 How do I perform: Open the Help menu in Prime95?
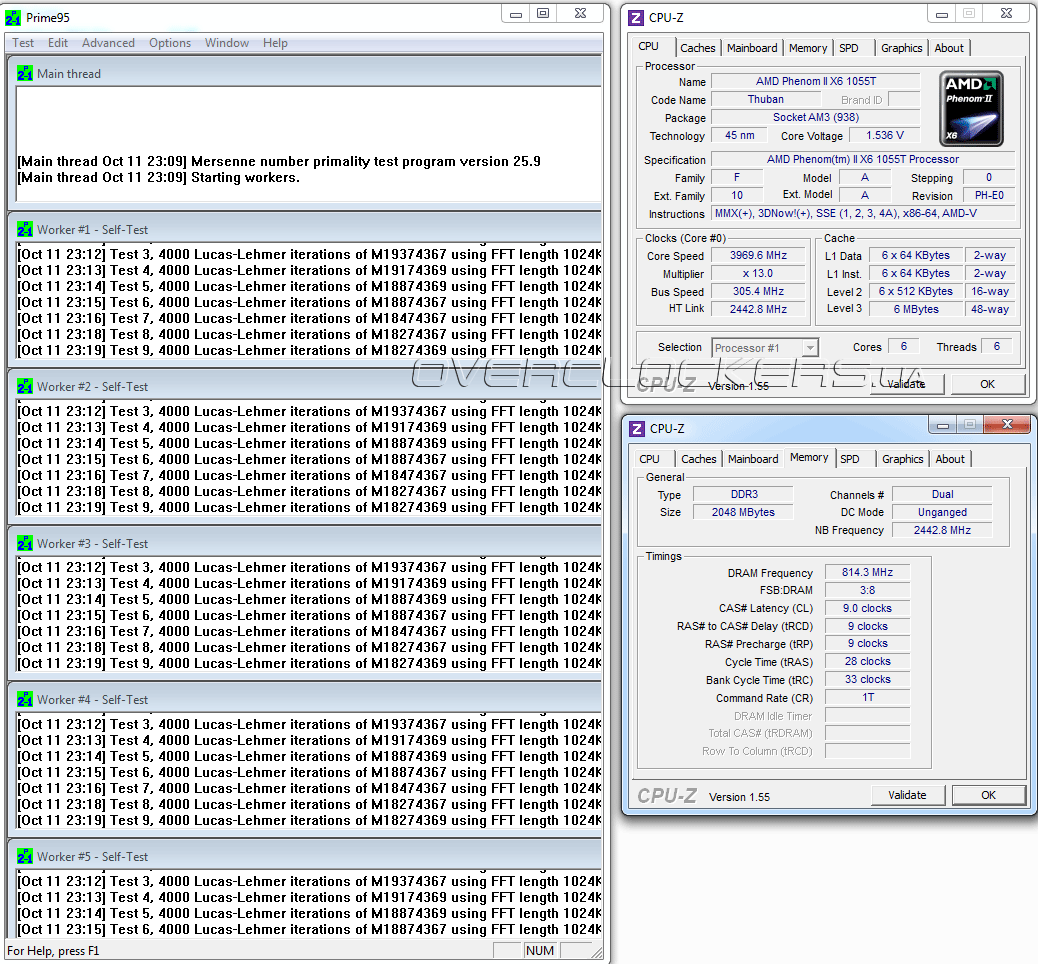click(x=275, y=43)
